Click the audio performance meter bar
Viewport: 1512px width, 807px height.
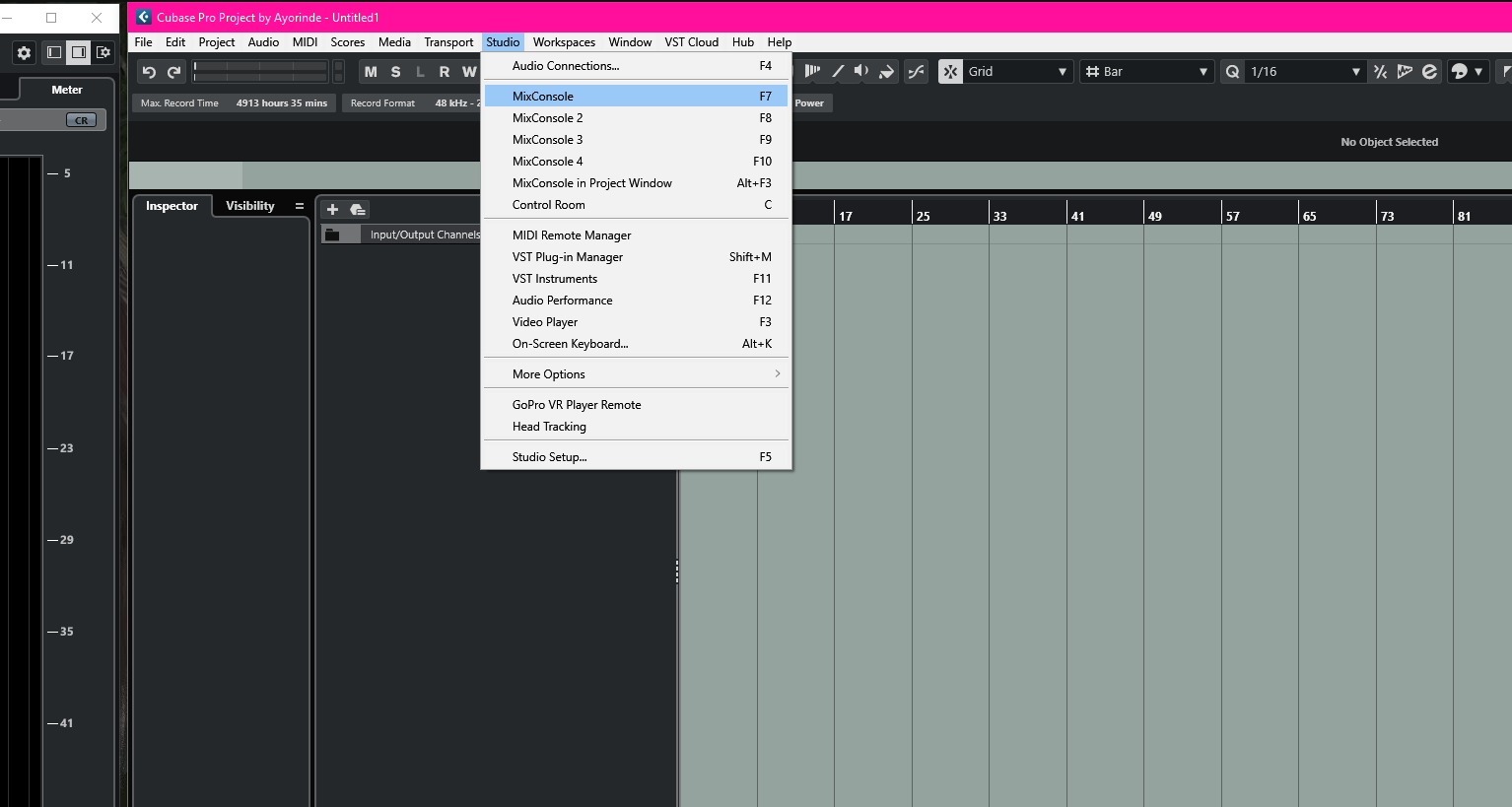tap(261, 71)
